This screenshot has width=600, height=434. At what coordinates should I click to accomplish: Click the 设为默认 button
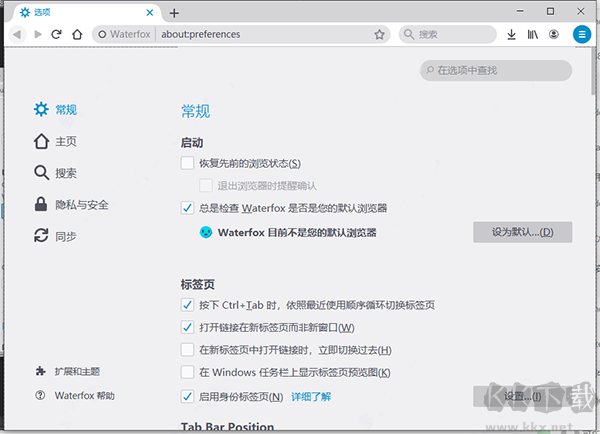[x=522, y=232]
